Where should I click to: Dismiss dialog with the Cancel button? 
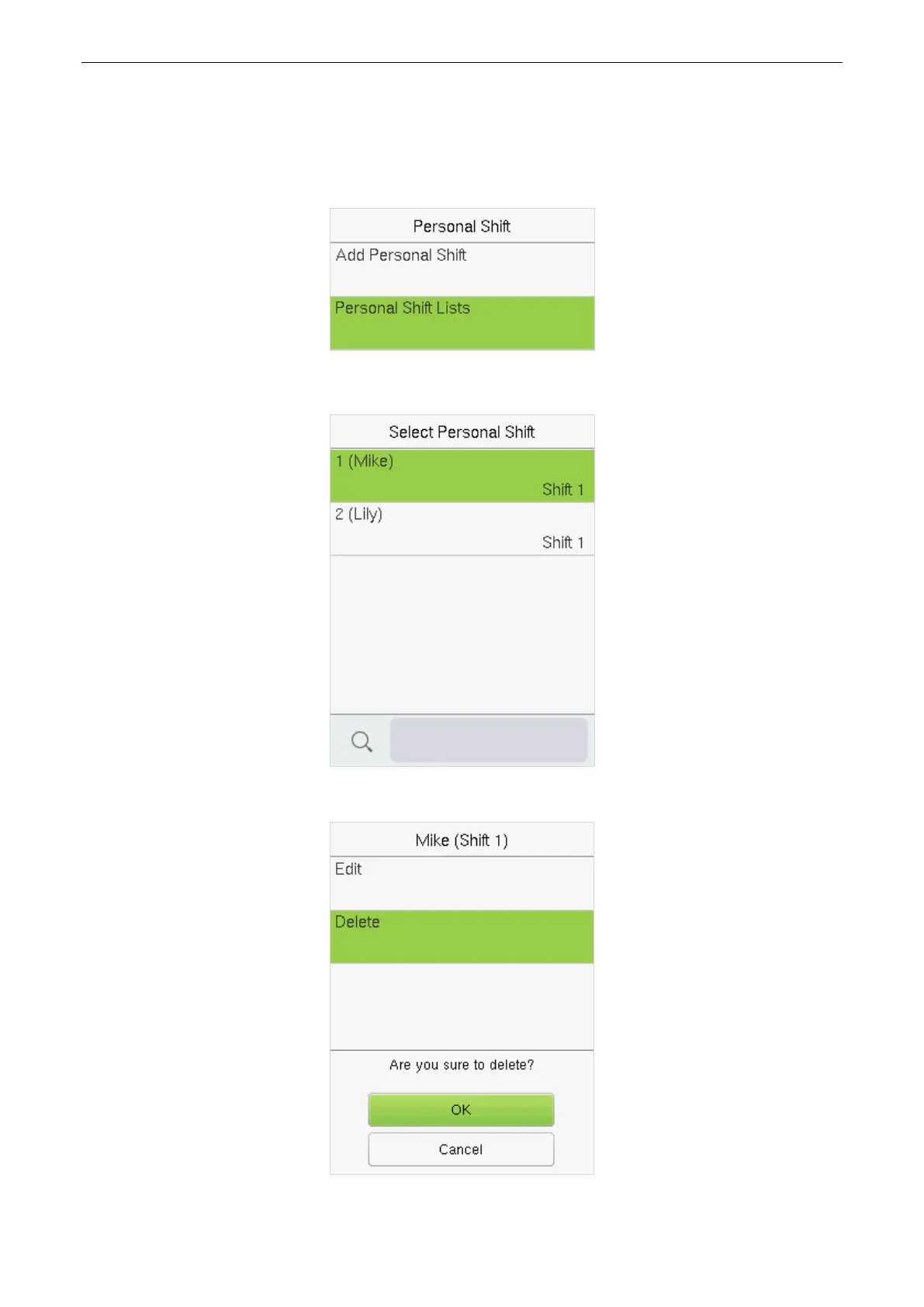point(461,1149)
